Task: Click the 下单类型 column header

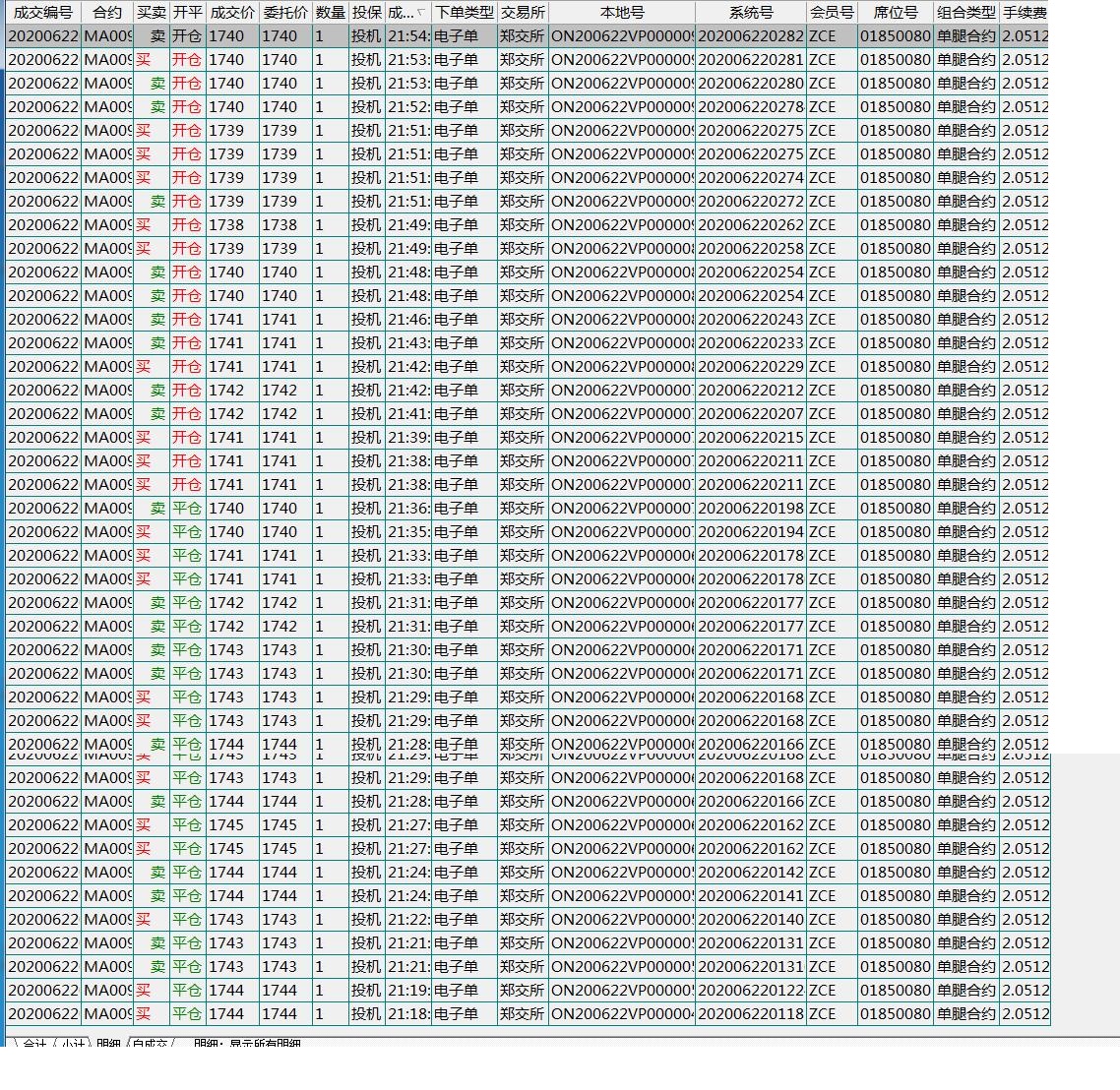Action: [465, 12]
